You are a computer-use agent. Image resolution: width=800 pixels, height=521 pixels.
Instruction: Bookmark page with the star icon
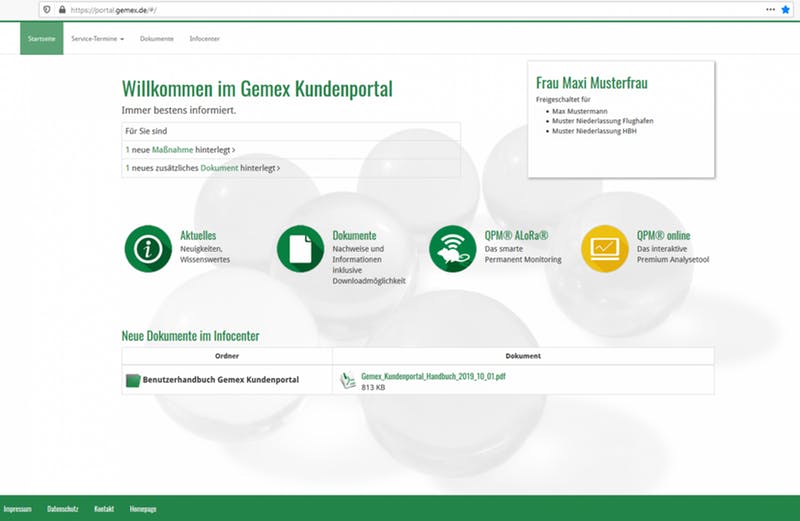(x=786, y=10)
